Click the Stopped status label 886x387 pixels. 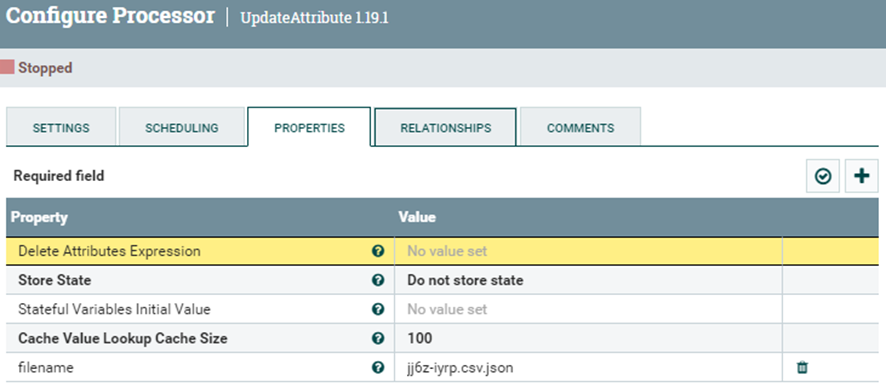point(45,68)
